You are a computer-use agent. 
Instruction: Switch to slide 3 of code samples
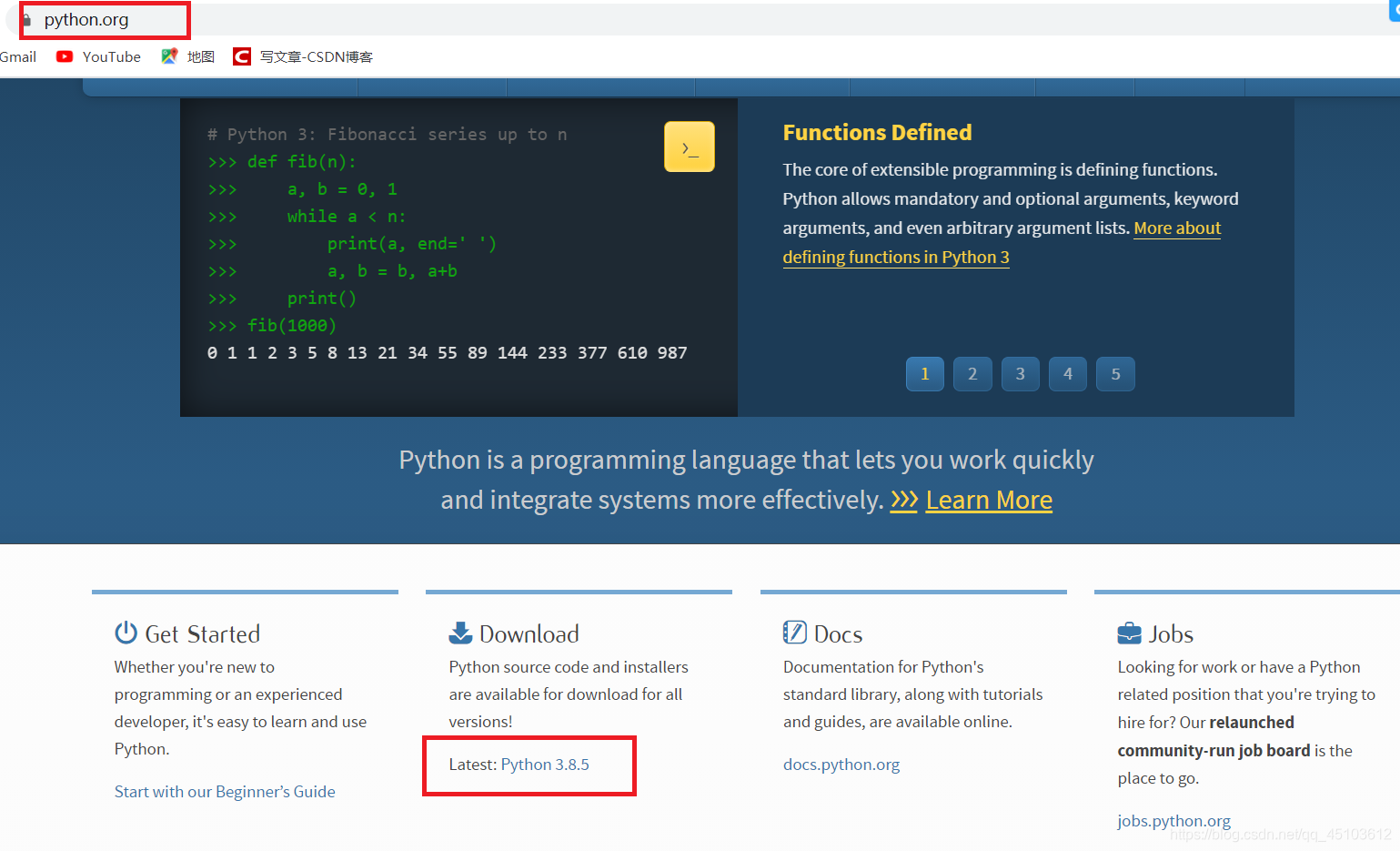[1021, 374]
